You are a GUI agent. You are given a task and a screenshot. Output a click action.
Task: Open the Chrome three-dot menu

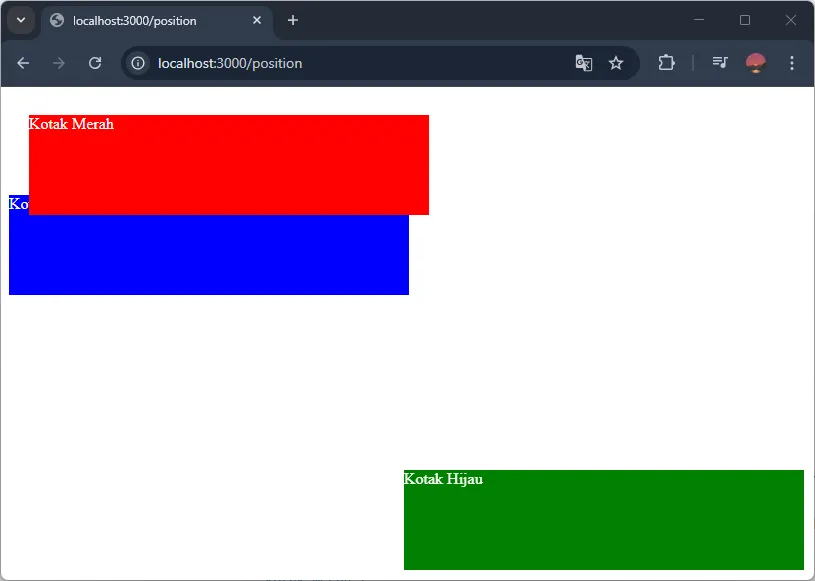pos(792,63)
